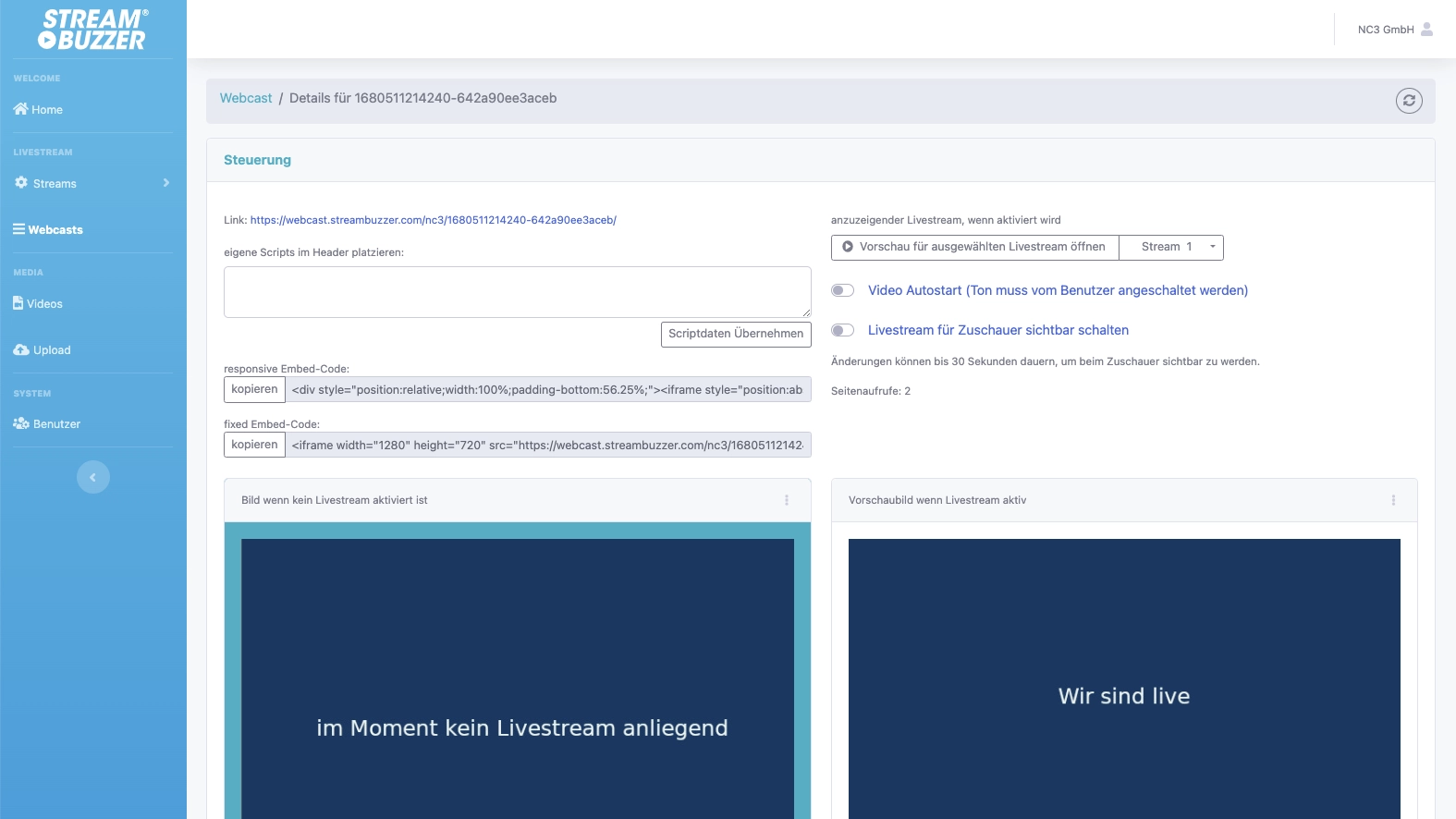
Task: Click the 'im Moment kein Livestream anliegend' image
Action: [518, 678]
